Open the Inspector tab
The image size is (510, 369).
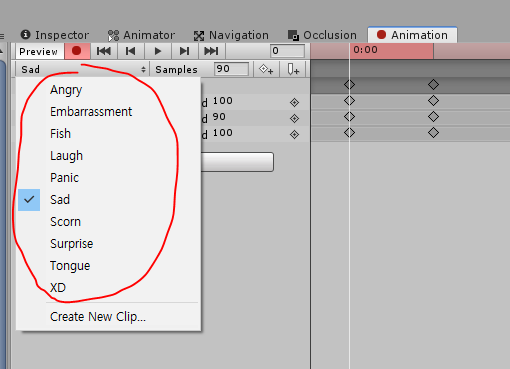[x=55, y=35]
